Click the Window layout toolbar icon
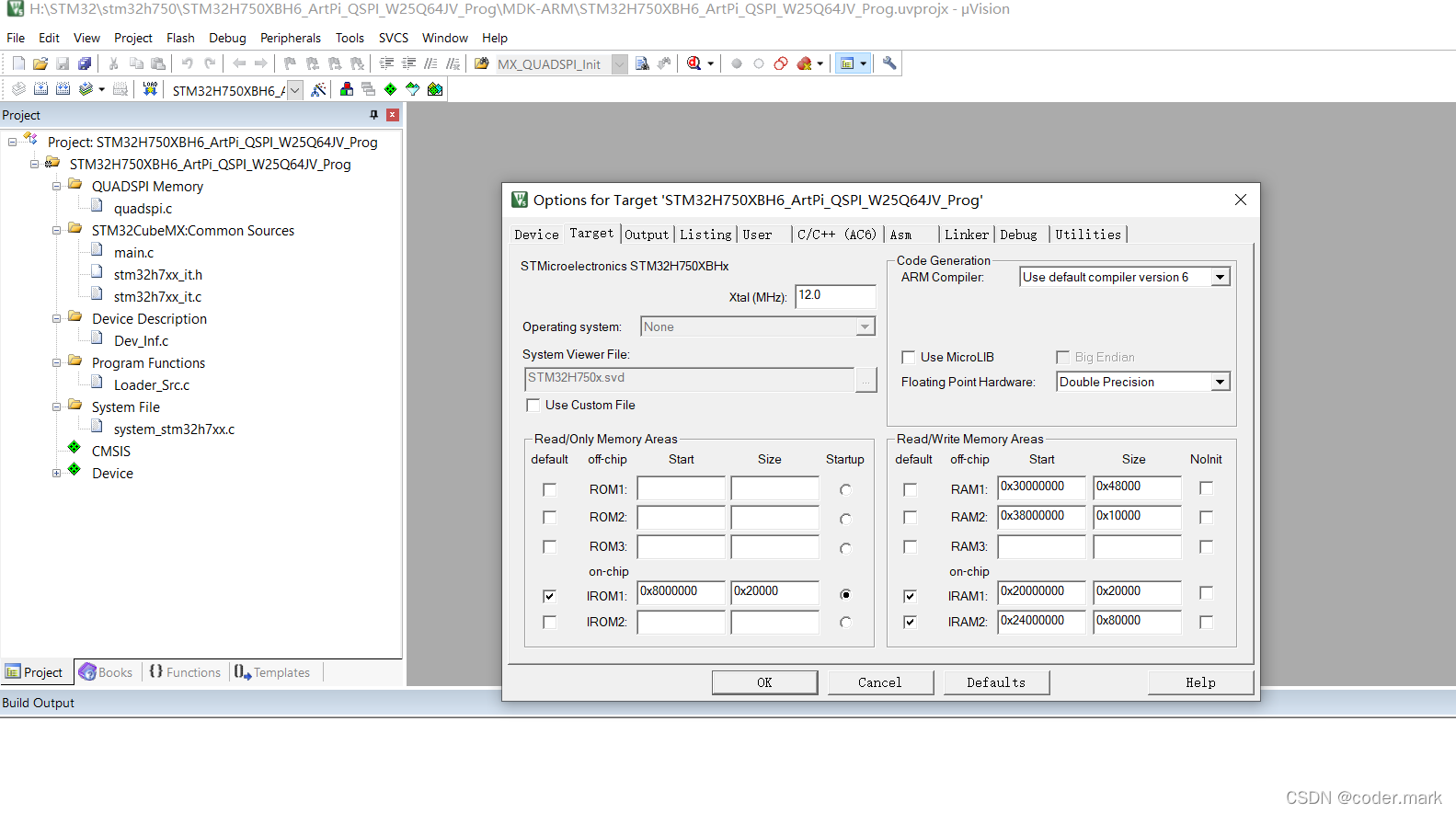Viewport: 1456px width, 813px height. (x=848, y=63)
